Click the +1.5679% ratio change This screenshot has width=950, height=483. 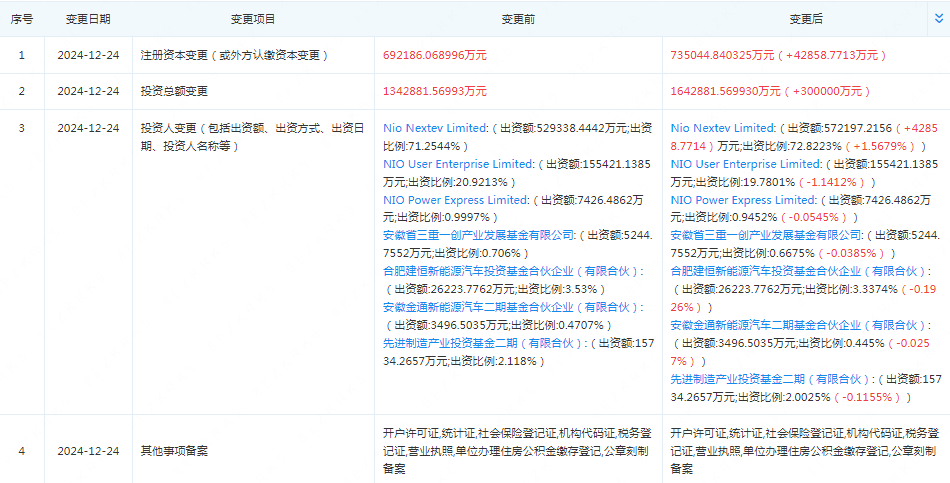coord(882,146)
